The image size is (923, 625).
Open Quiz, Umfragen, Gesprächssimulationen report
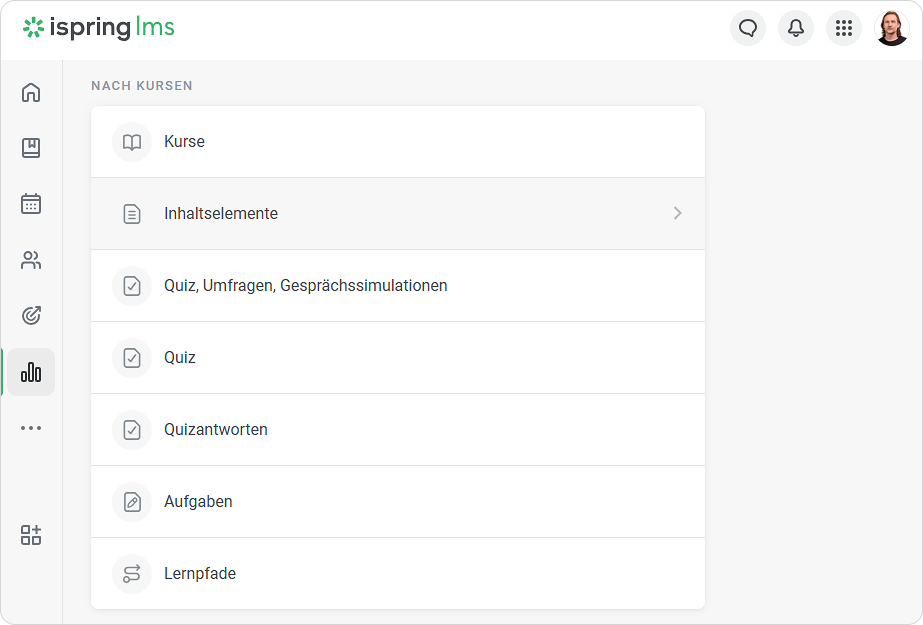point(398,285)
